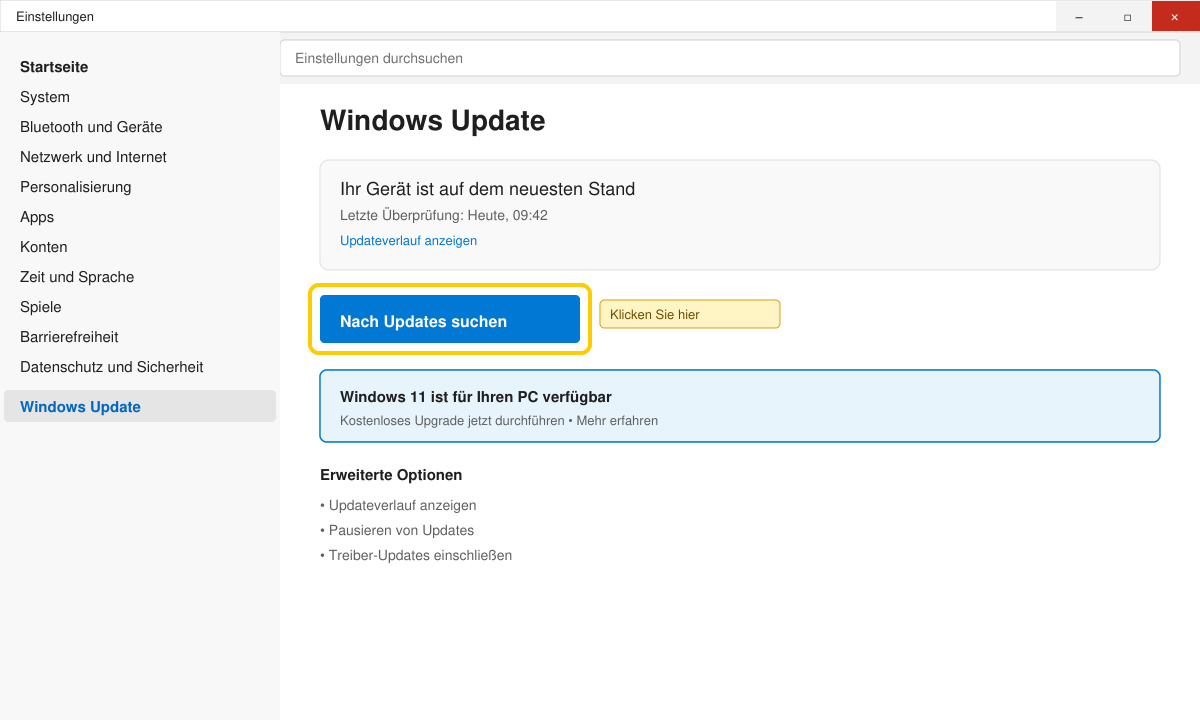Open the Apps settings category

click(x=37, y=217)
